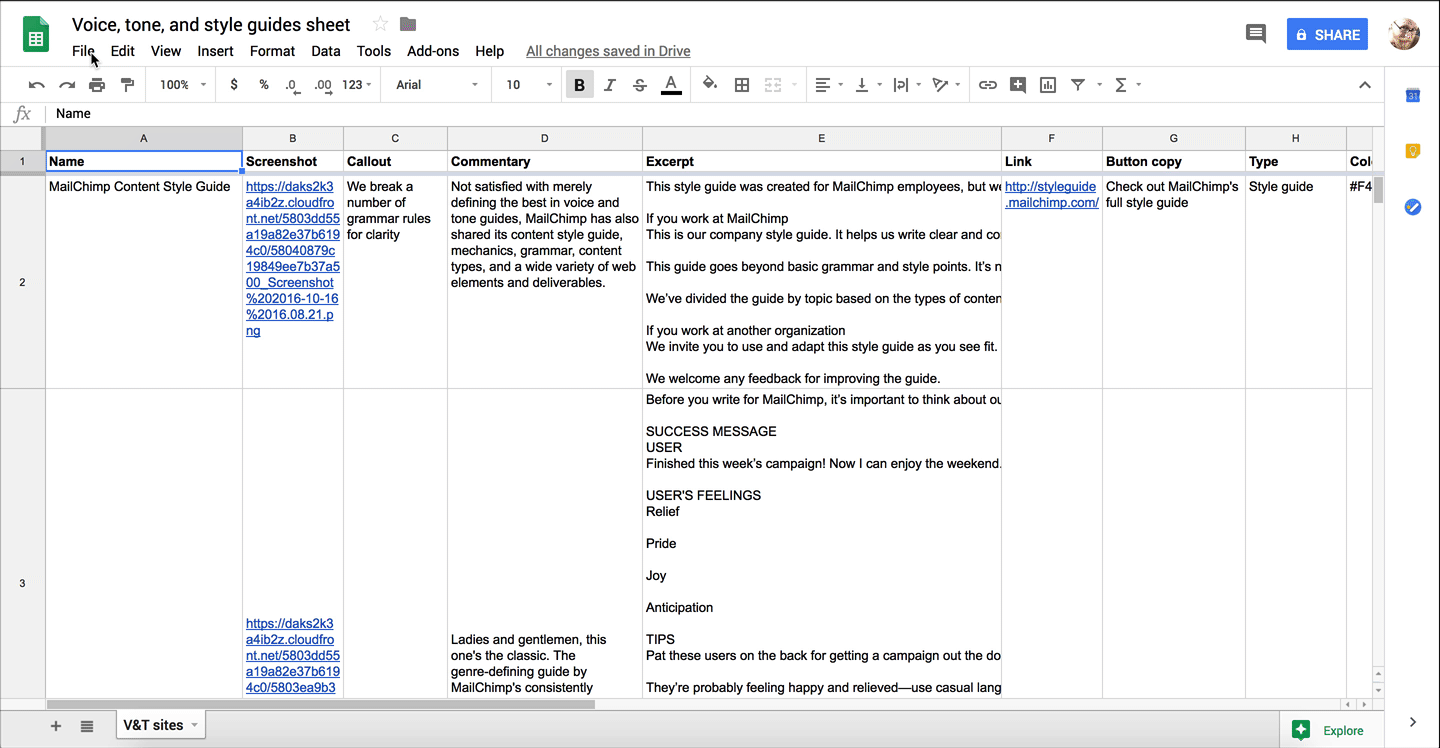This screenshot has width=1440, height=748.
Task: Print the spreadsheet
Action: tap(97, 85)
